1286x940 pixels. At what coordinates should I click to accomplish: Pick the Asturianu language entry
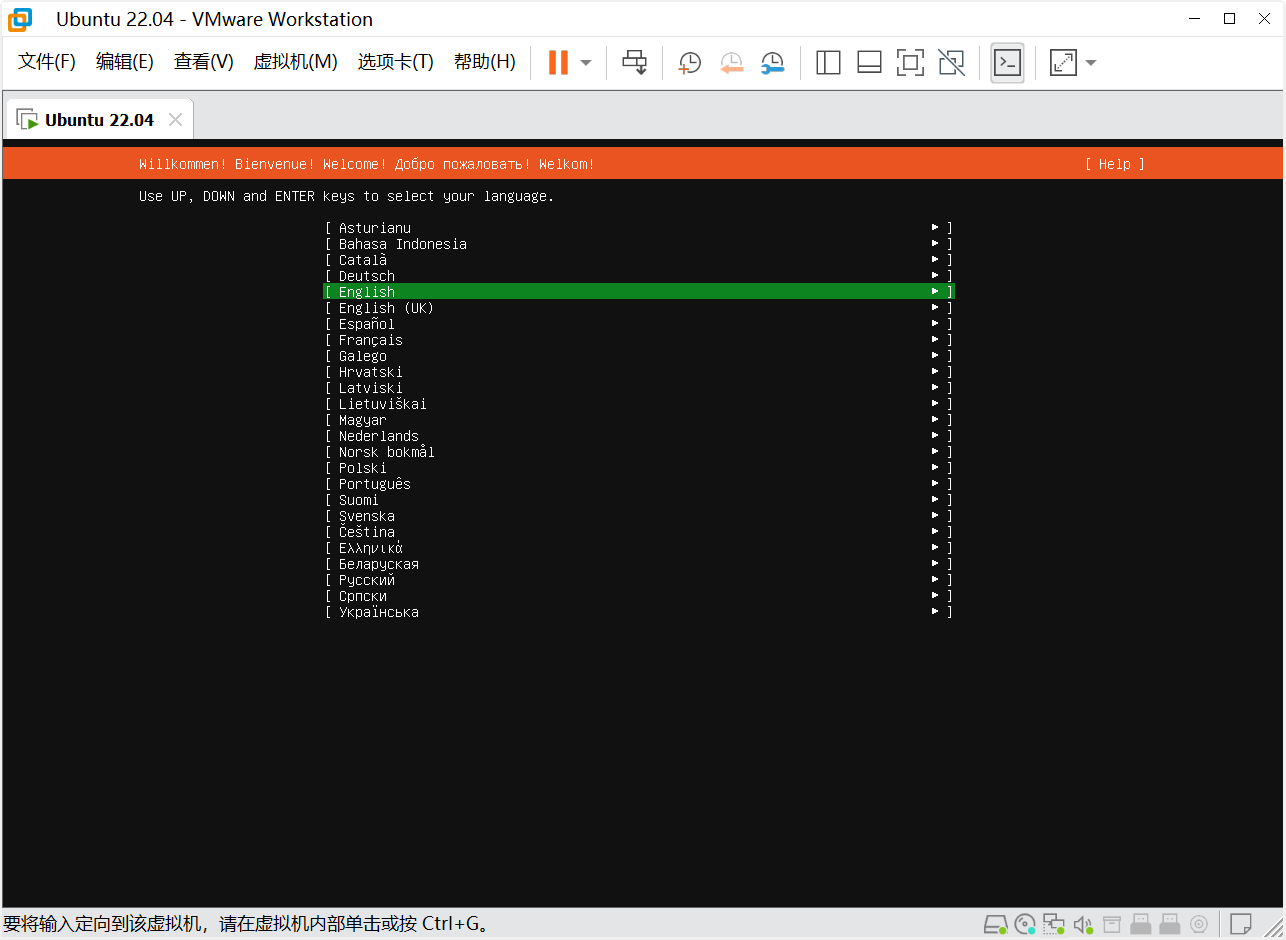pyautogui.click(x=639, y=228)
